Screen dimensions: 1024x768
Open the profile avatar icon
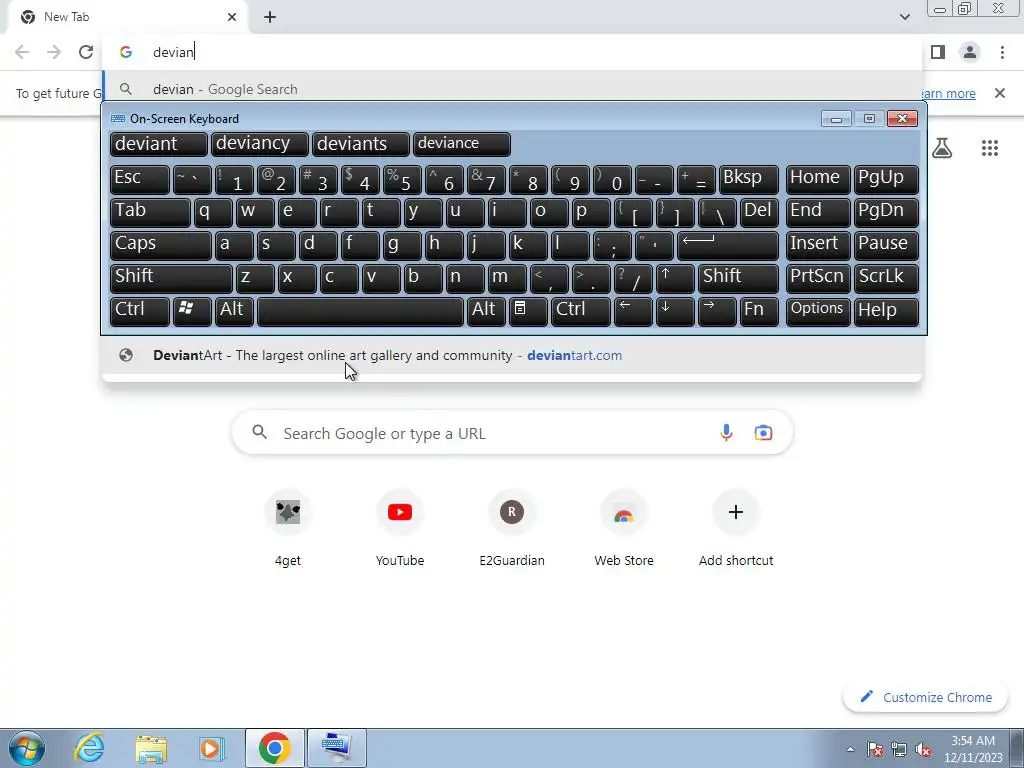[x=970, y=52]
